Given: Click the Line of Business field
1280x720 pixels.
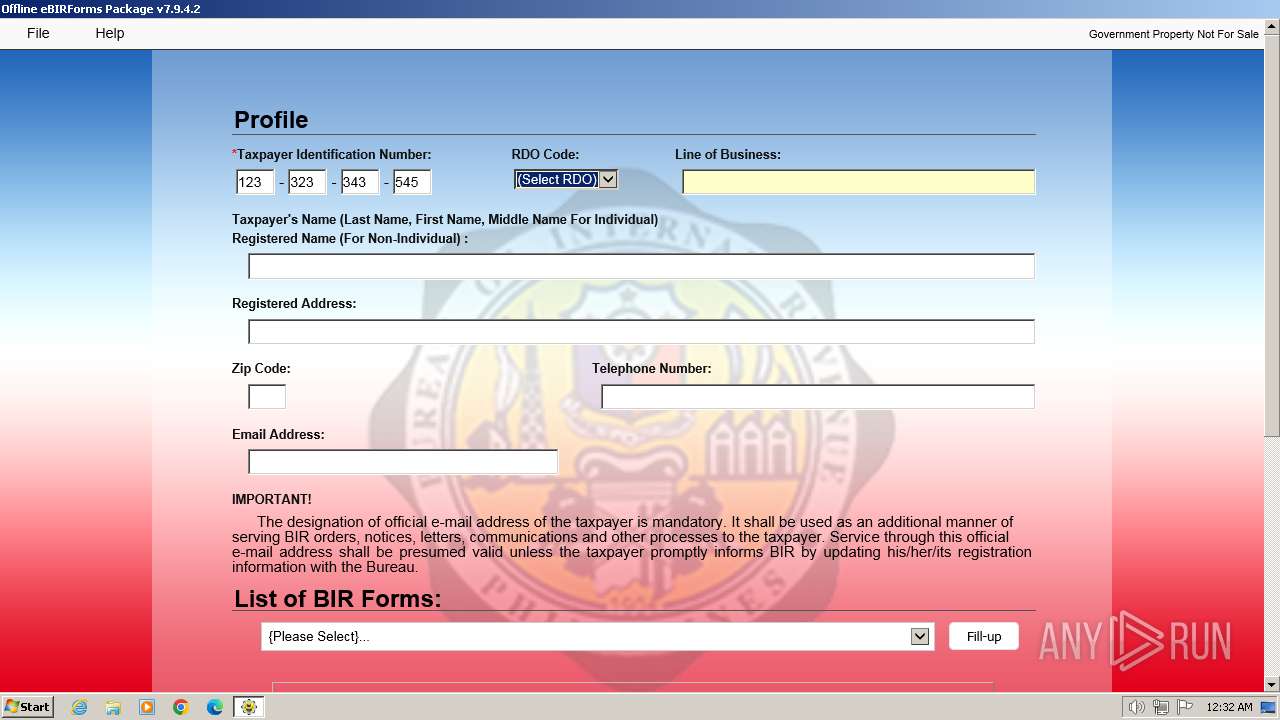Looking at the screenshot, I should 859,182.
